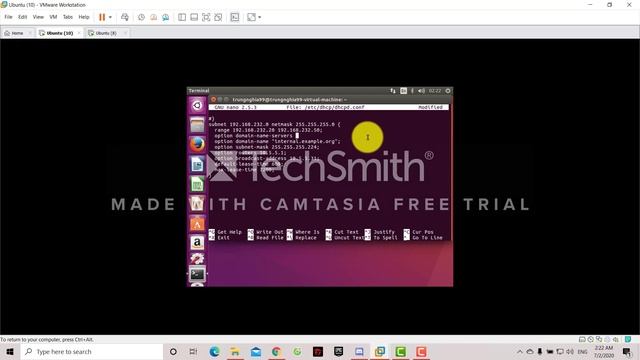This screenshot has height=360, width=640.
Task: Click the option subnet-mask line
Action: [267, 147]
